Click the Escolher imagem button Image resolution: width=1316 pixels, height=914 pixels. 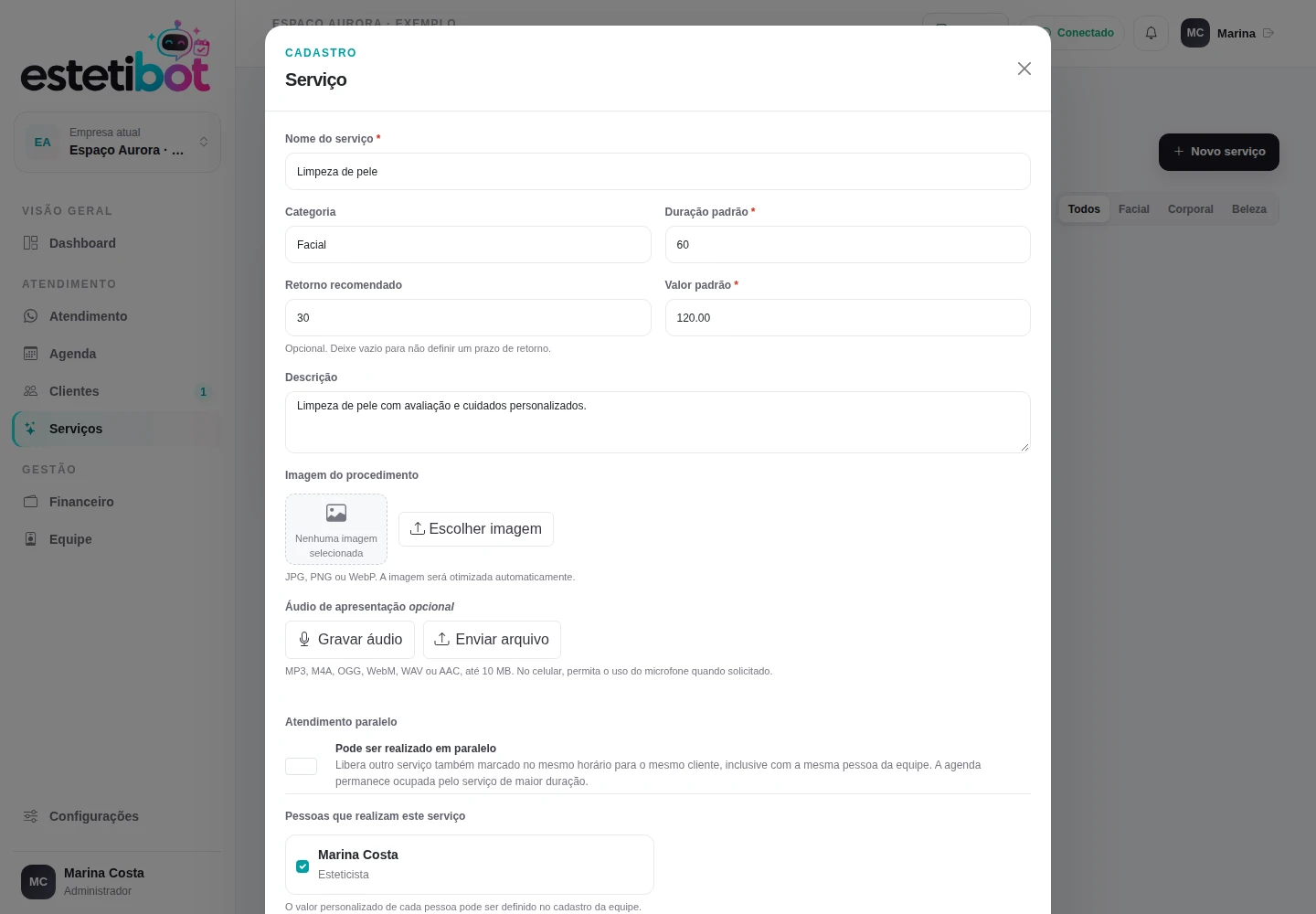(476, 529)
